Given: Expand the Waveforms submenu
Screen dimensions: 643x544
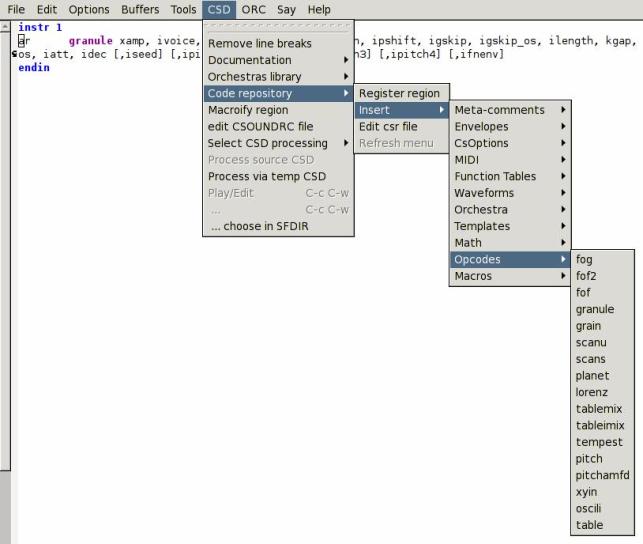Looking at the screenshot, I should (x=510, y=193).
